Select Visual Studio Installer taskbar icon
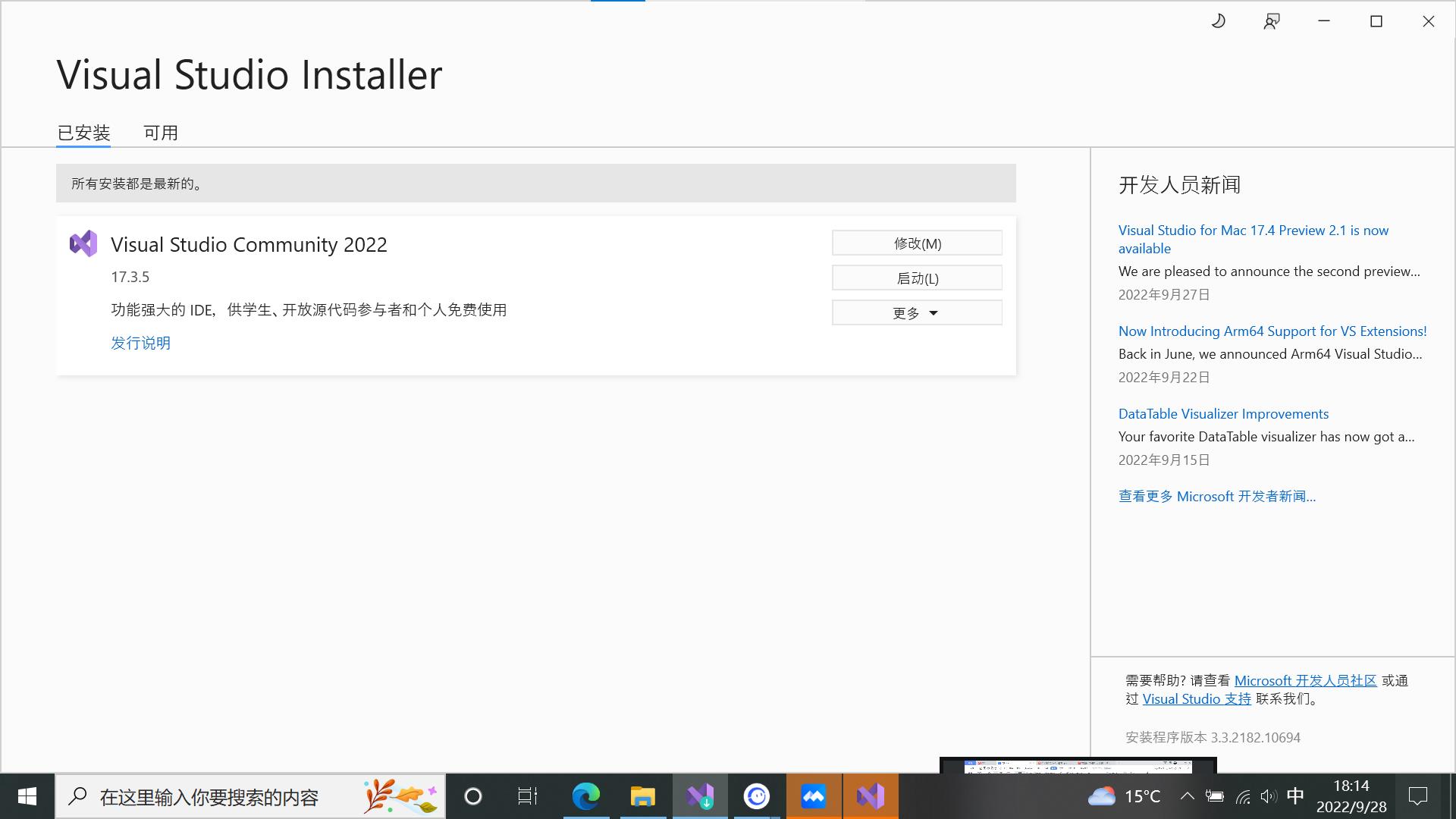Viewport: 1456px width, 819px height. [x=700, y=796]
